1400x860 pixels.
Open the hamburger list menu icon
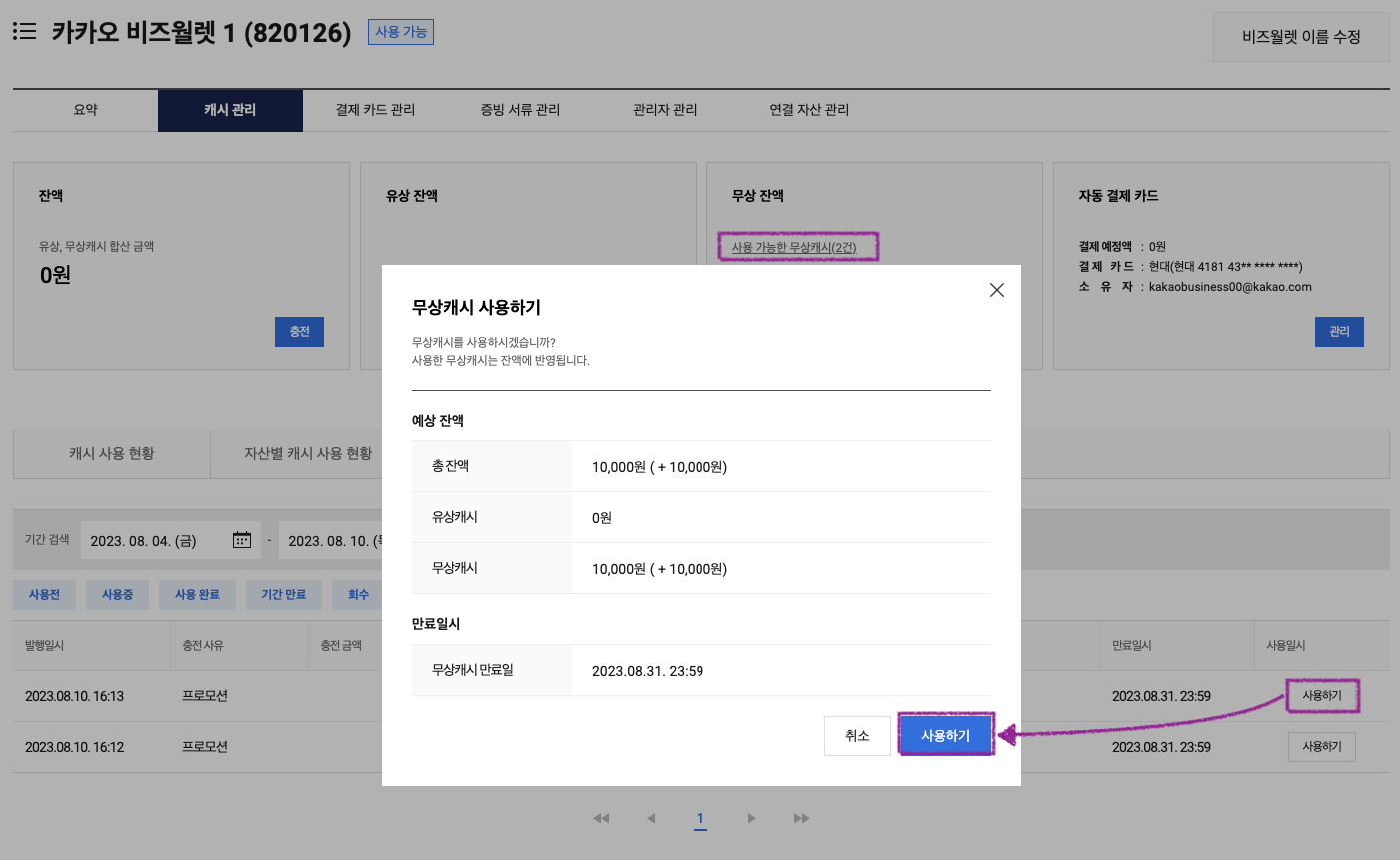25,32
